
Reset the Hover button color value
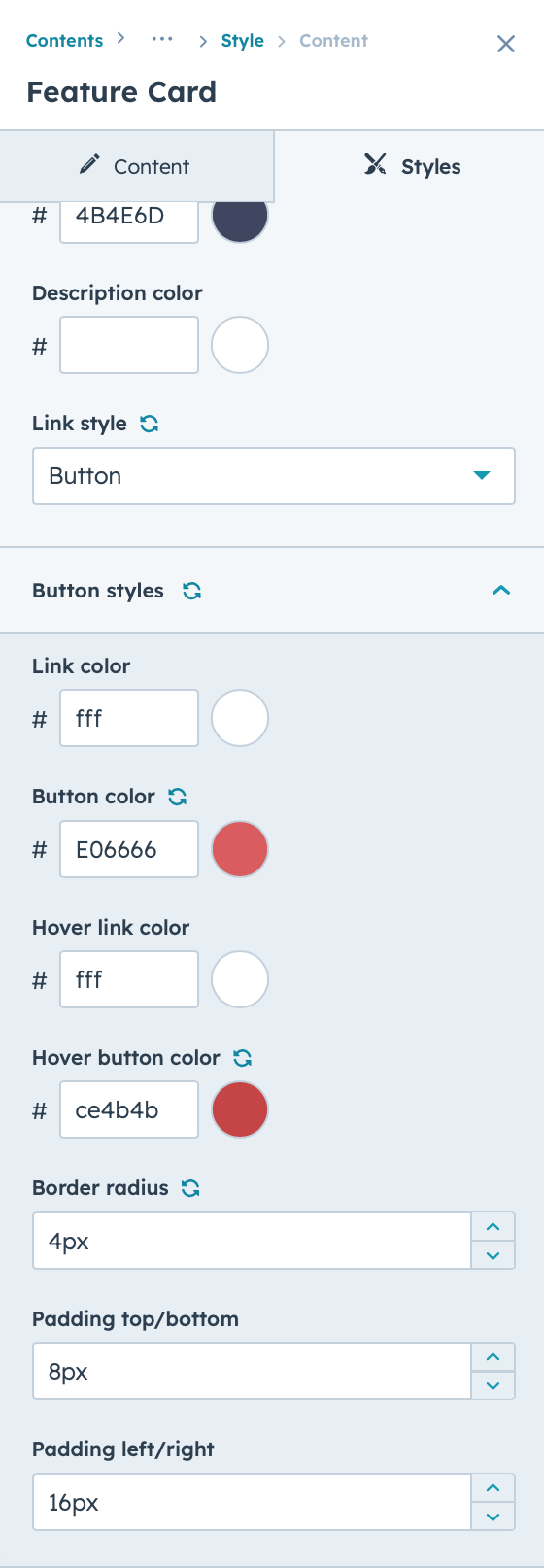(x=243, y=1058)
